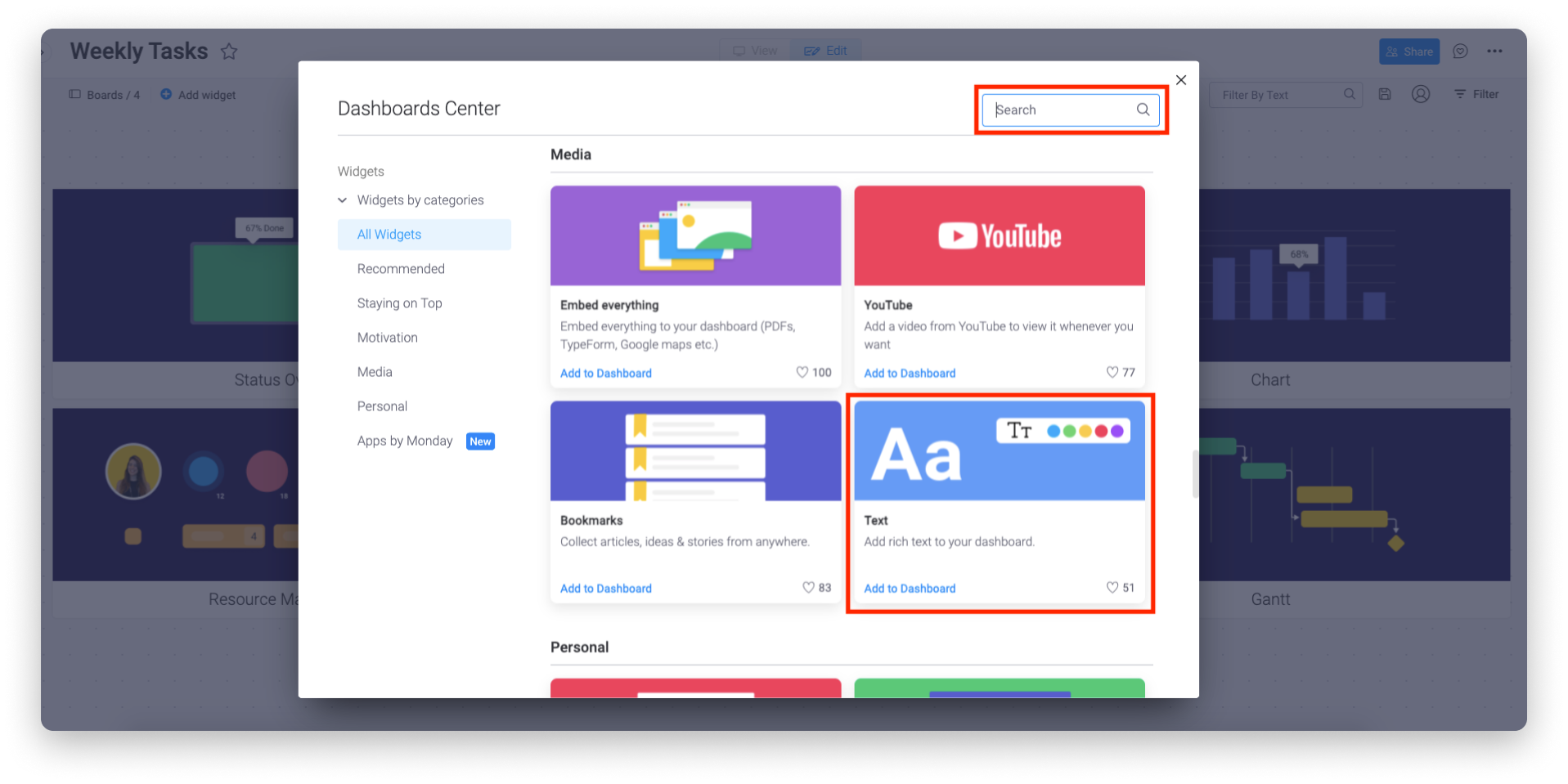Favorite Weekly Tasks using the star icon
The width and height of the screenshot is (1568, 784).
[229, 51]
